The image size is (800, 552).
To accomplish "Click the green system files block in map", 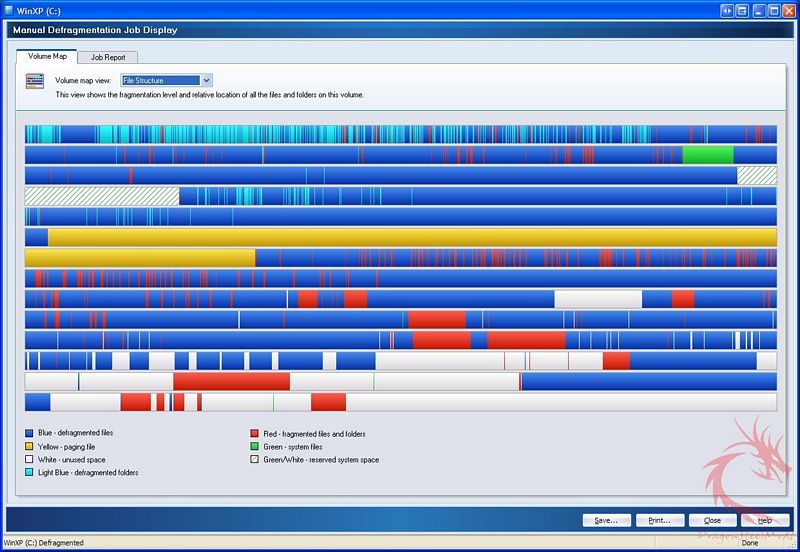I will 707,155.
